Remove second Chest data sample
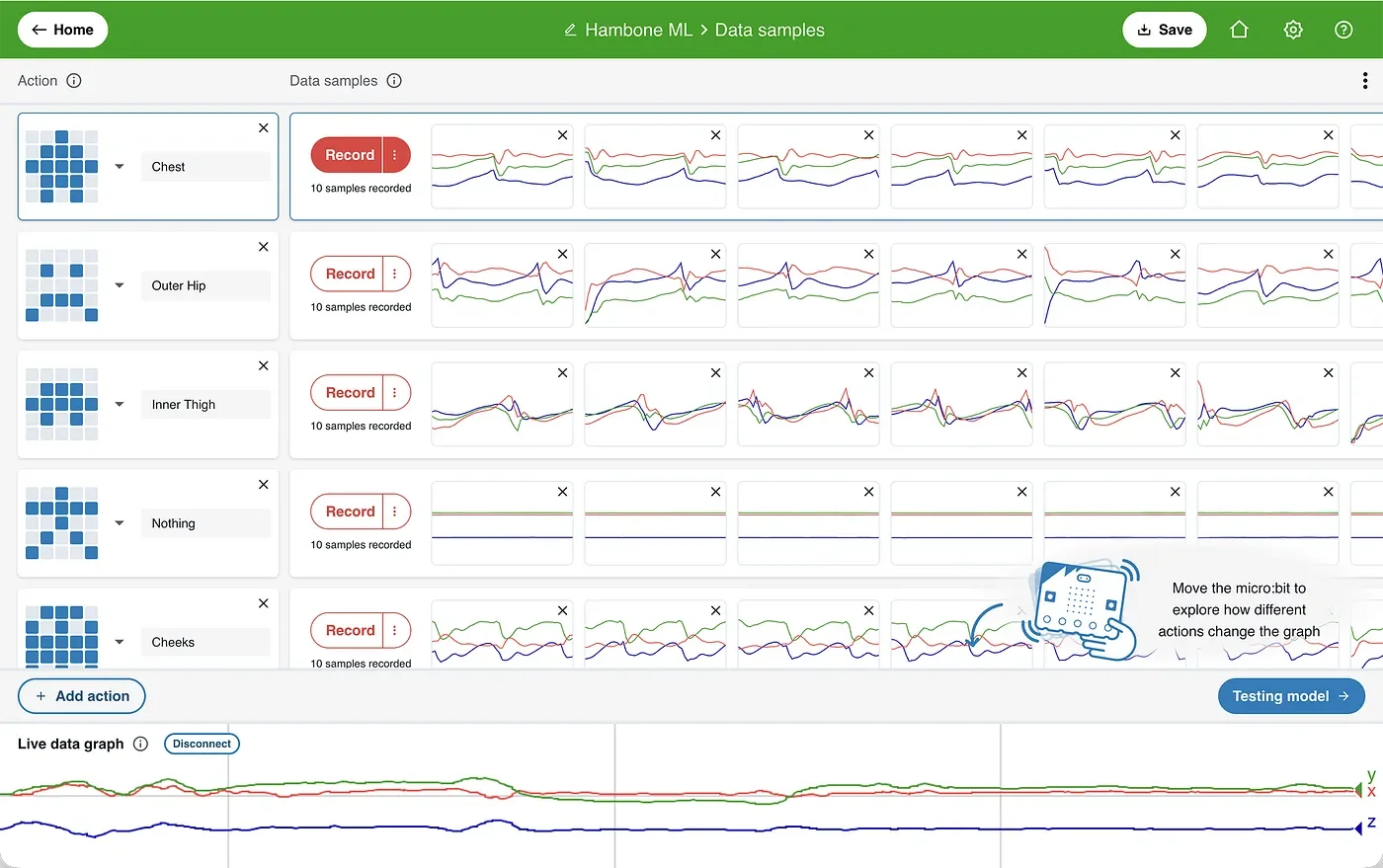Image resolution: width=1383 pixels, height=868 pixels. tap(716, 135)
